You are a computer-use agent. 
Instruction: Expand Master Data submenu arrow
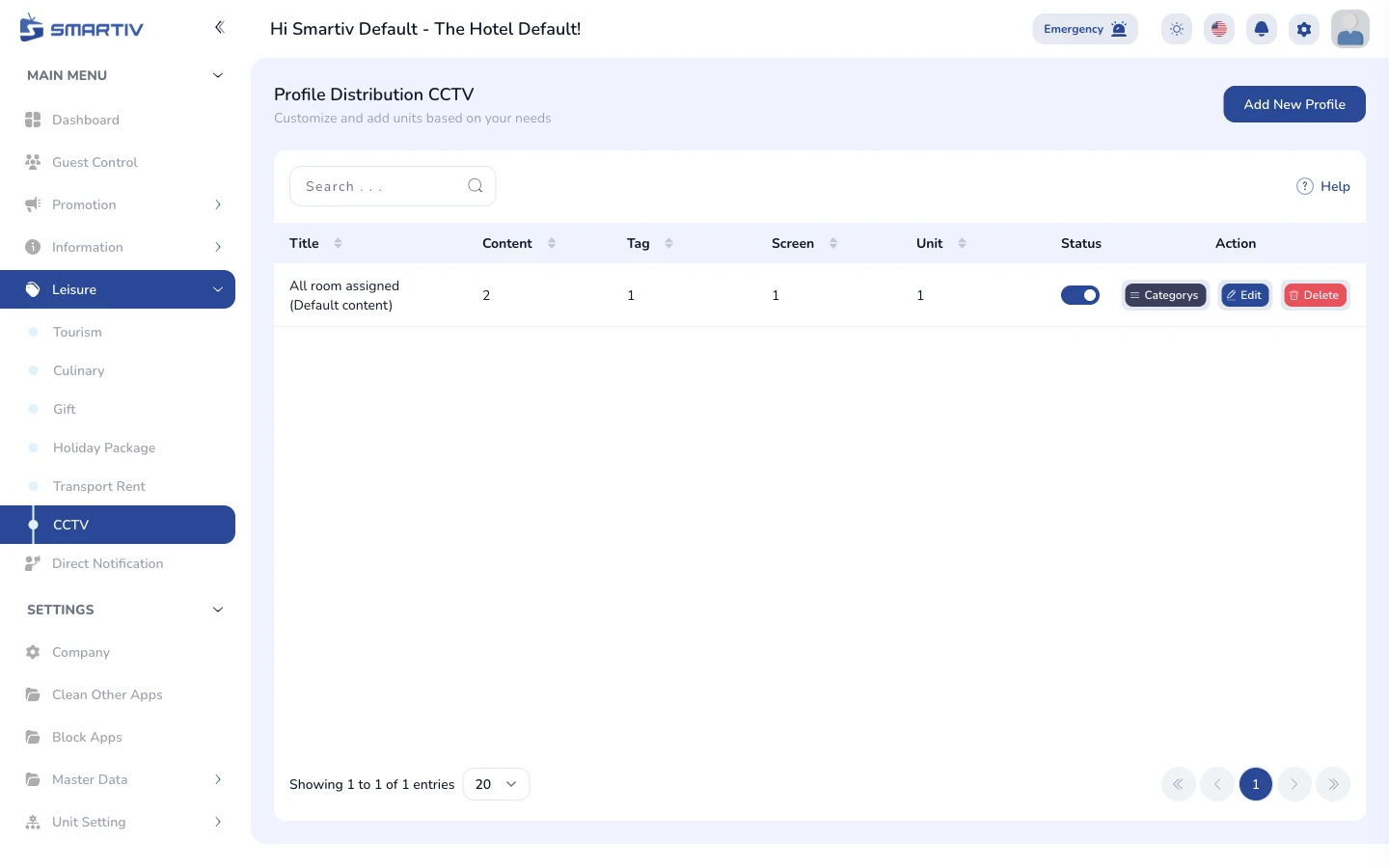pos(218,779)
